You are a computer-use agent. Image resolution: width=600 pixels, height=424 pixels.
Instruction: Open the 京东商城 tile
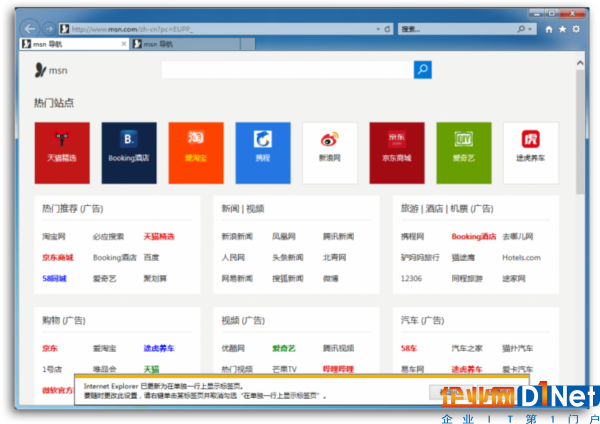tap(397, 153)
